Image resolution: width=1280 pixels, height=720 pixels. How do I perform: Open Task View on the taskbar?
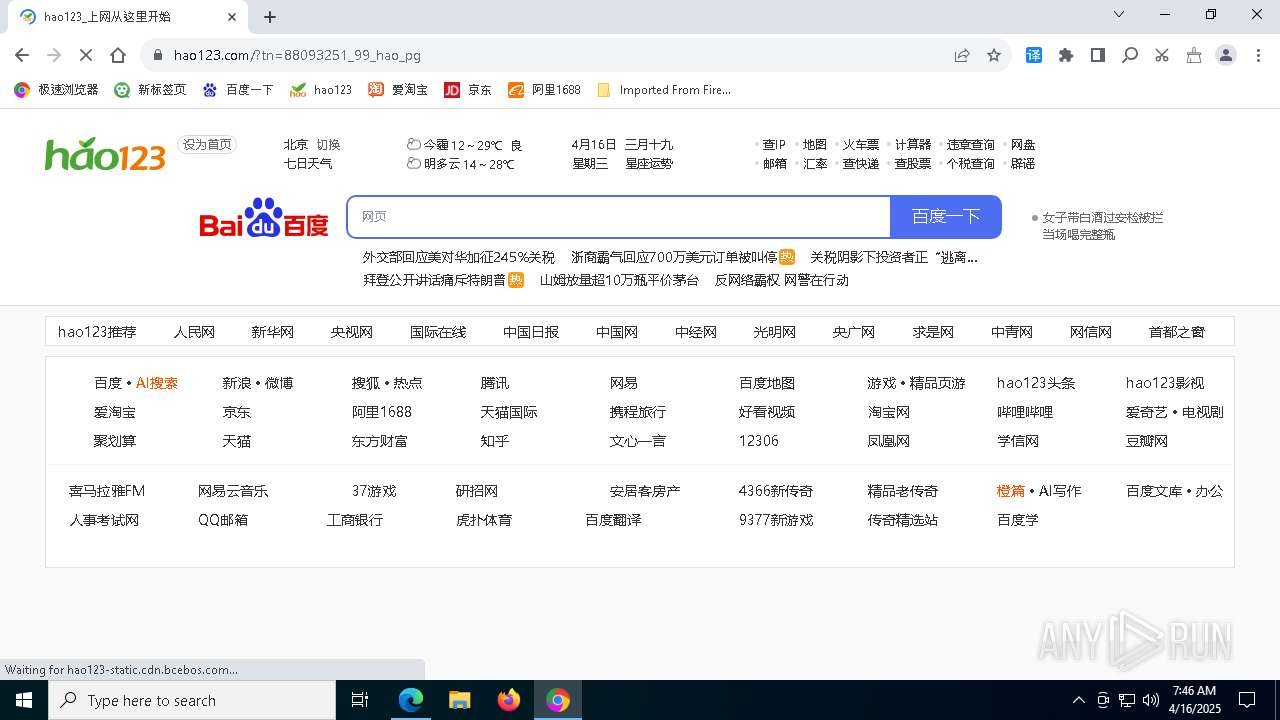click(x=360, y=700)
